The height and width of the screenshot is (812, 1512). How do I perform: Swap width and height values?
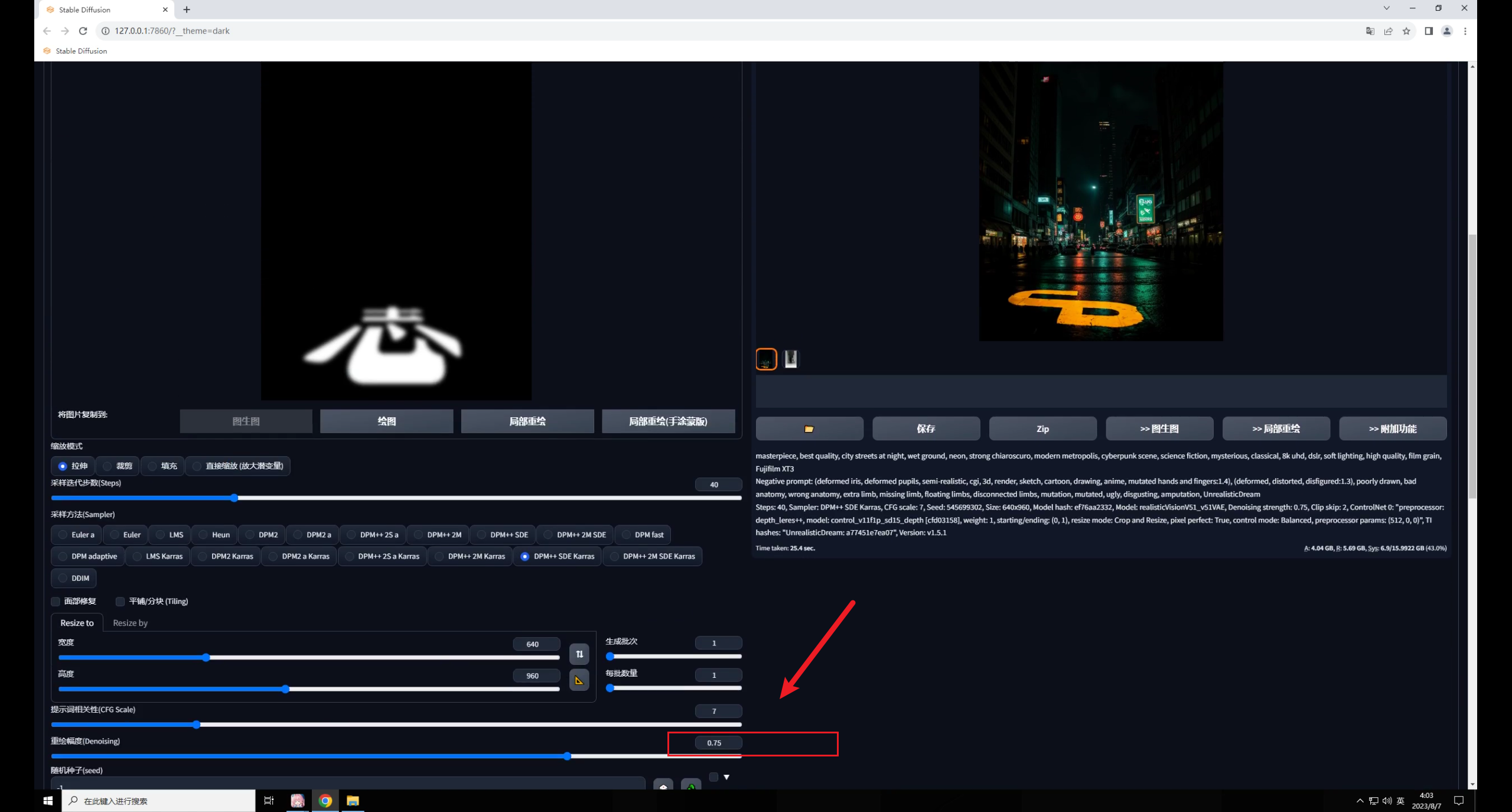coord(579,654)
